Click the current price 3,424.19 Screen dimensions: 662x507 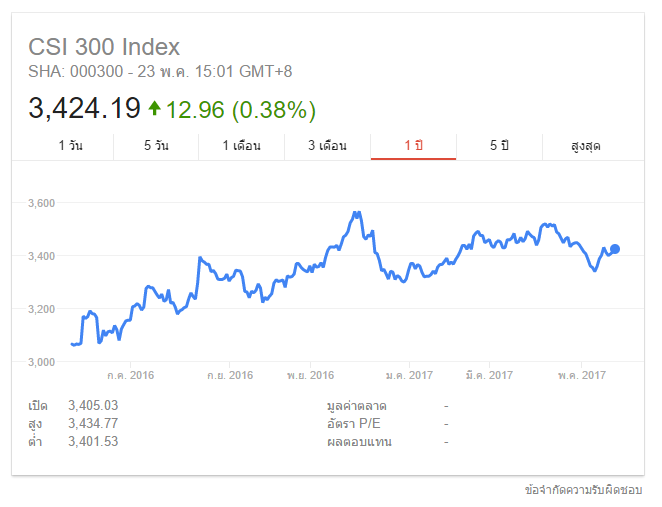[84, 108]
